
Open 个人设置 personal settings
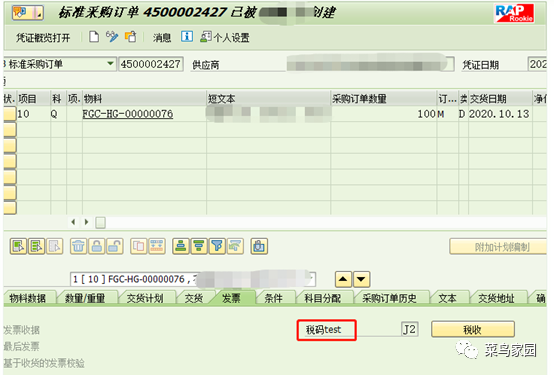point(225,37)
